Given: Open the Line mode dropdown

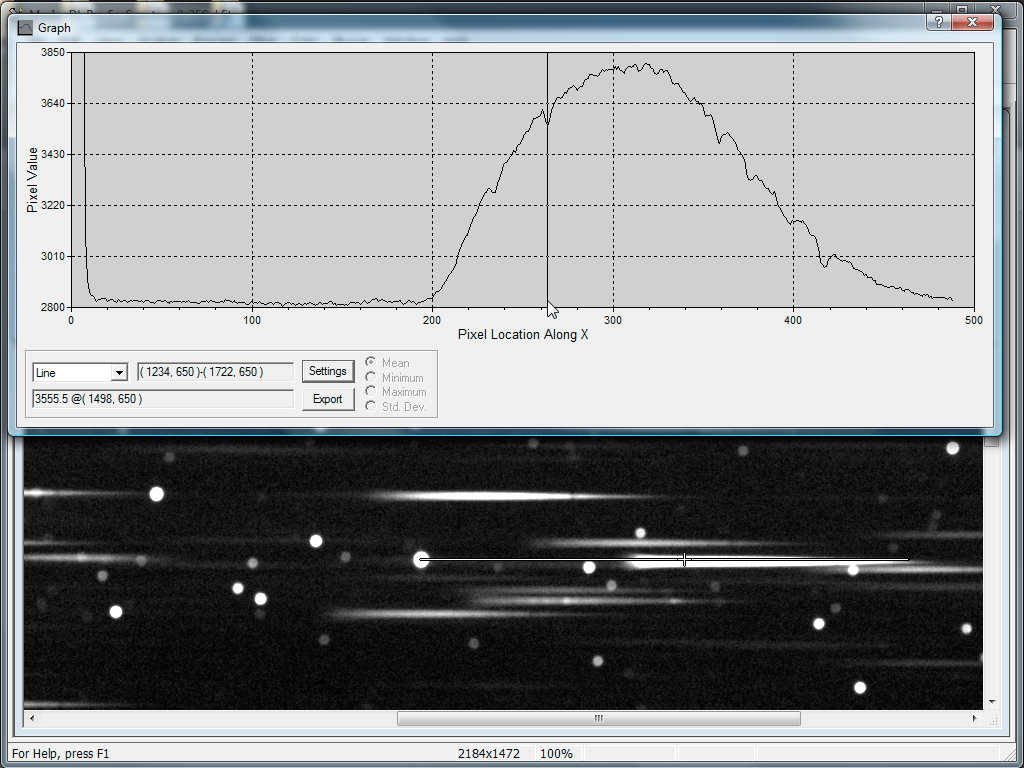Looking at the screenshot, I should pos(119,373).
